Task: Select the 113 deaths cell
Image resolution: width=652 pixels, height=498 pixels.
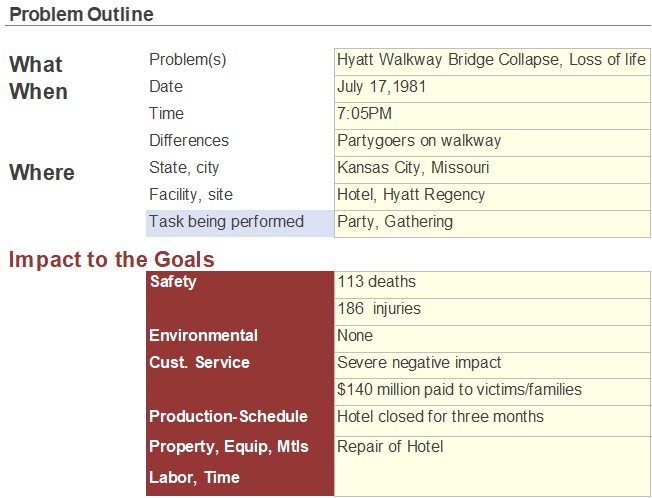Action: coord(492,285)
